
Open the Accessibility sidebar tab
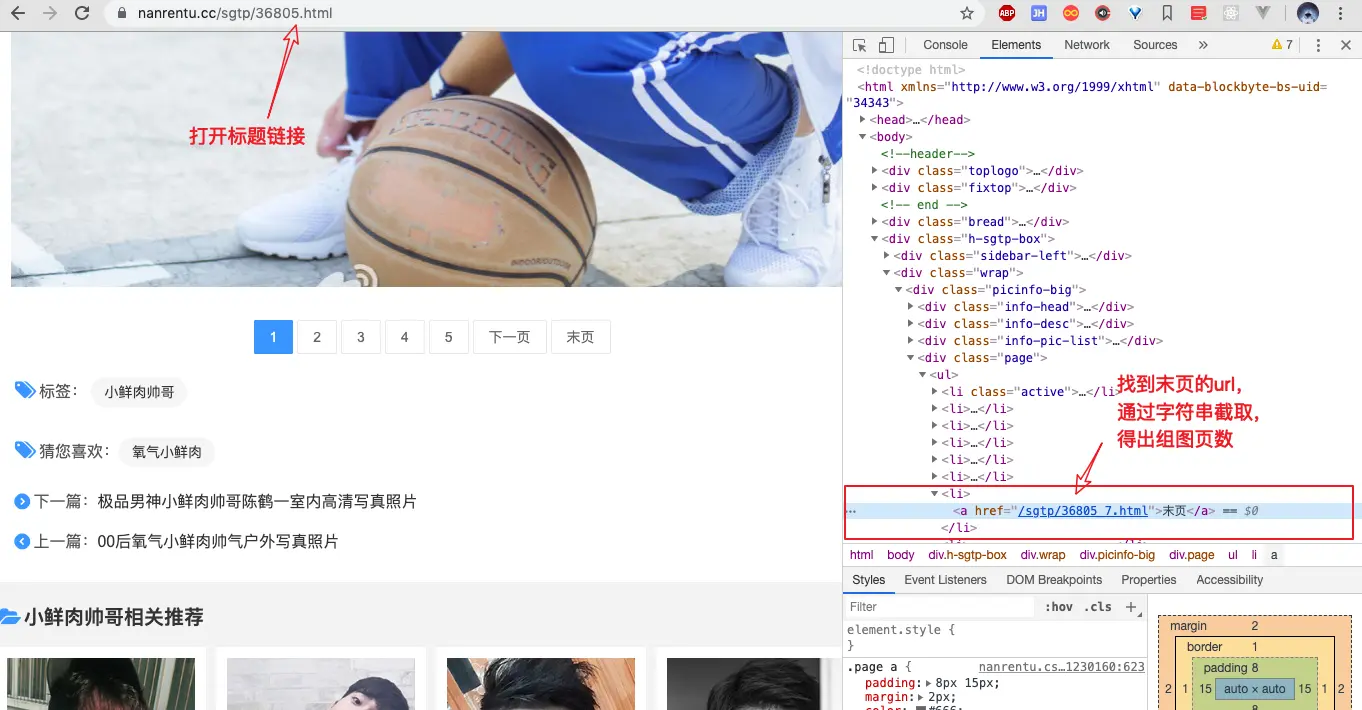point(1229,580)
